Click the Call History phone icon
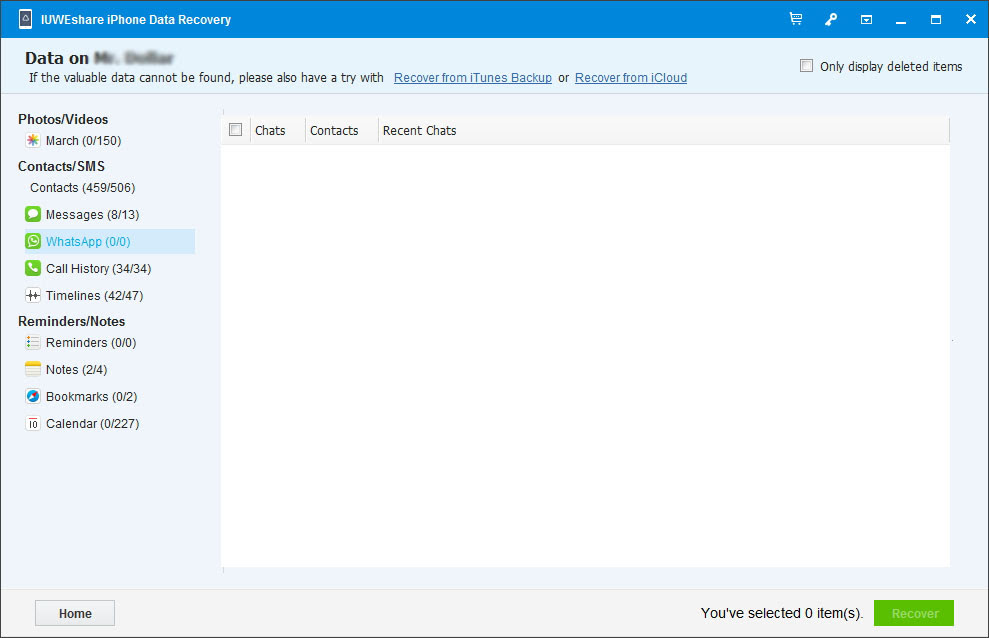 tap(33, 268)
